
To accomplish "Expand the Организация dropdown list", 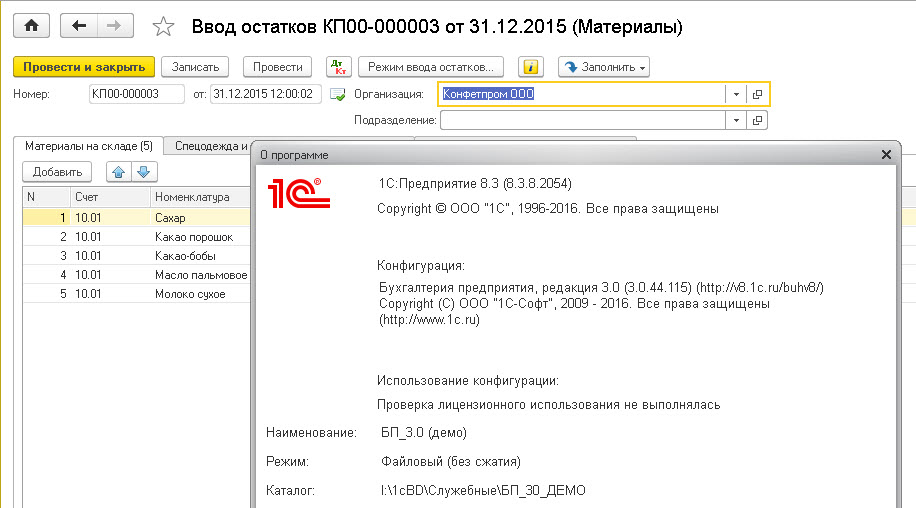I will [x=736, y=94].
